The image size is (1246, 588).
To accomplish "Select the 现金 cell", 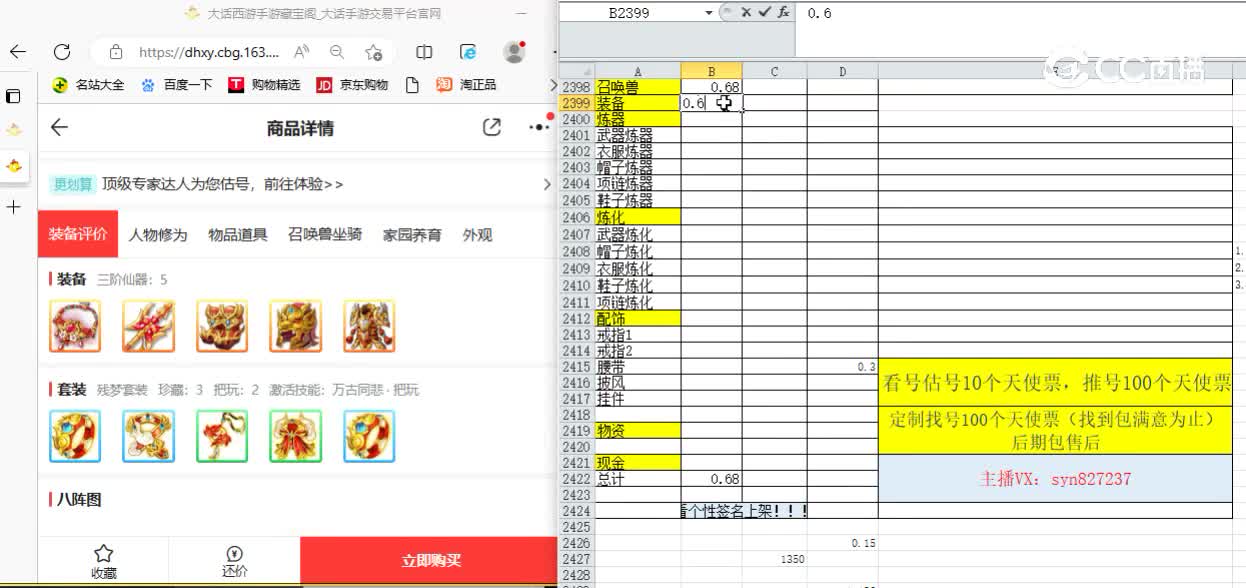I will coord(637,463).
